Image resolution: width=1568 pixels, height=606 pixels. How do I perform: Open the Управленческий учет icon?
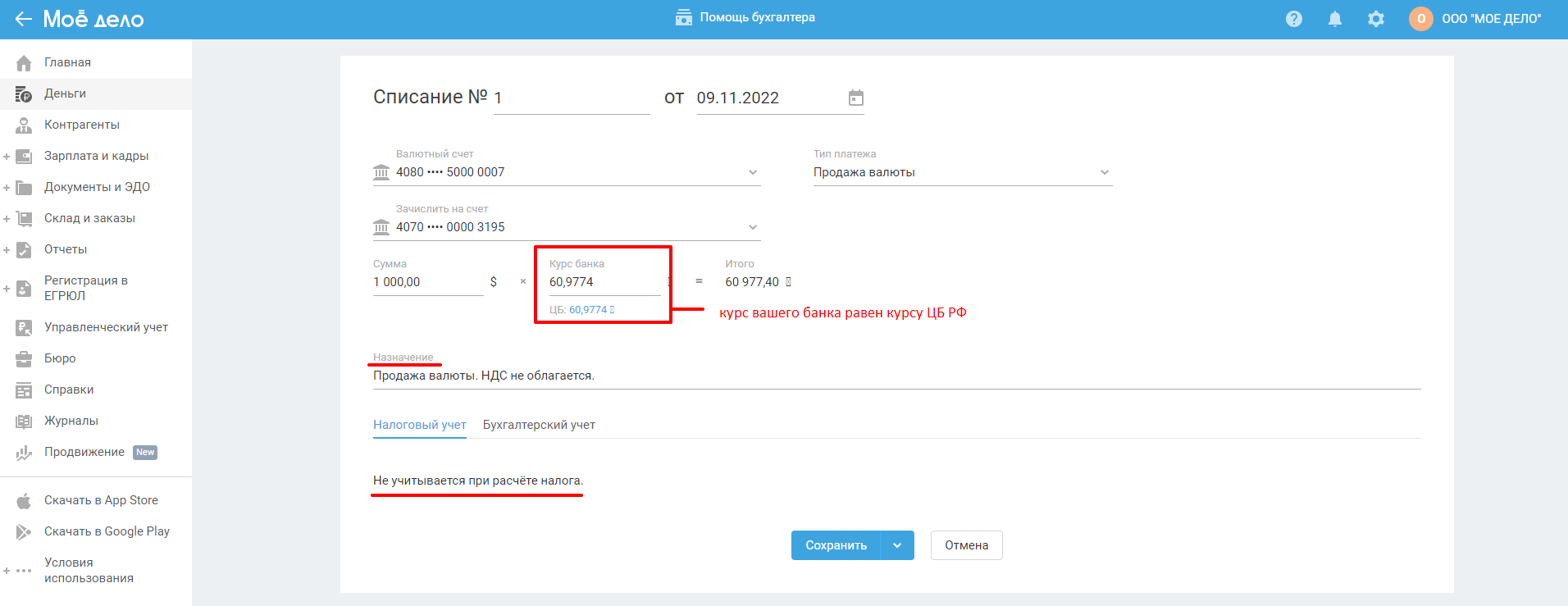24,328
